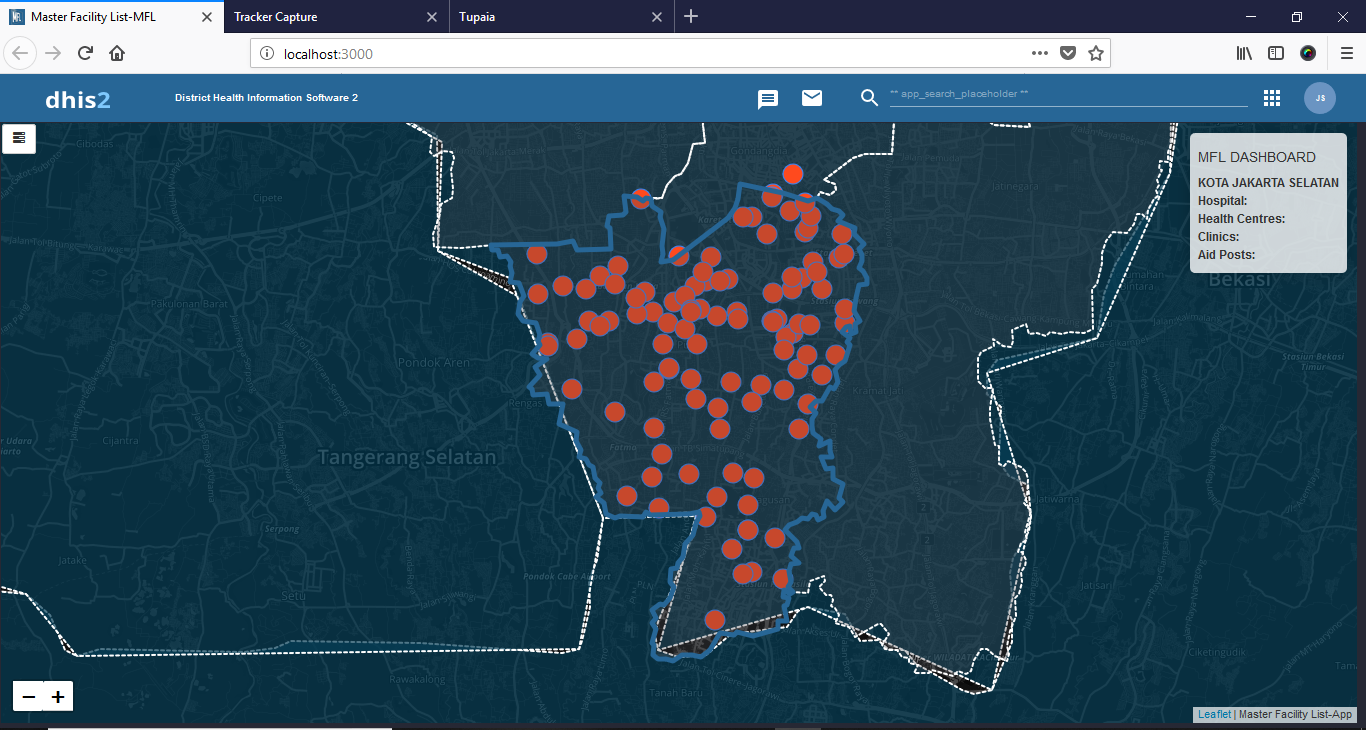Image resolution: width=1366 pixels, height=730 pixels.
Task: Open the DHIS2 messages chat icon
Action: (x=768, y=98)
